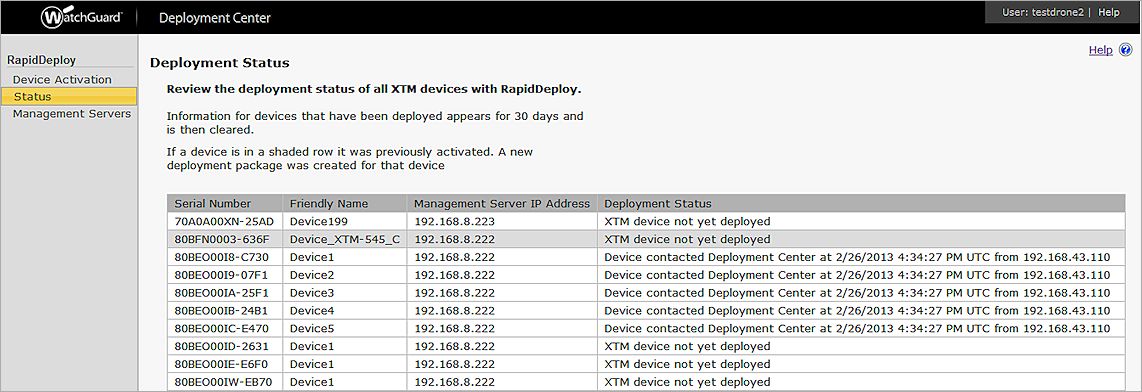Click Deployment Center title in header

pos(215,17)
